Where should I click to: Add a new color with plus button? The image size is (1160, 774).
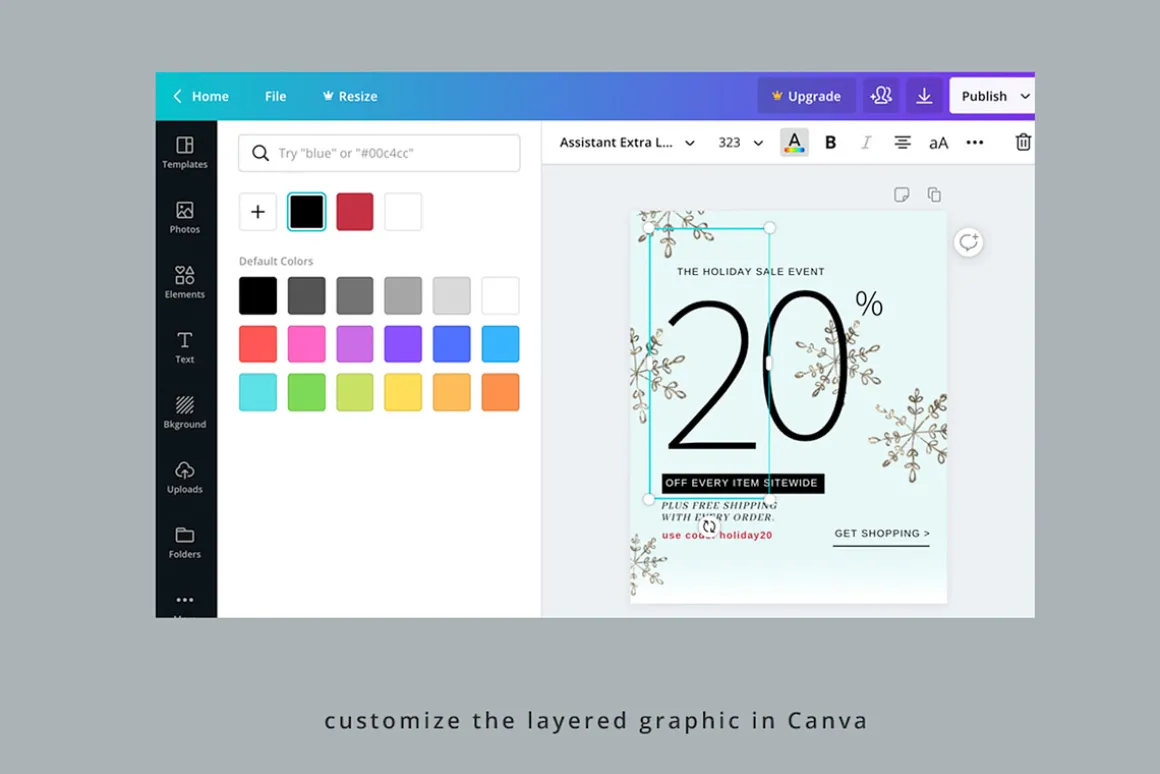257,212
